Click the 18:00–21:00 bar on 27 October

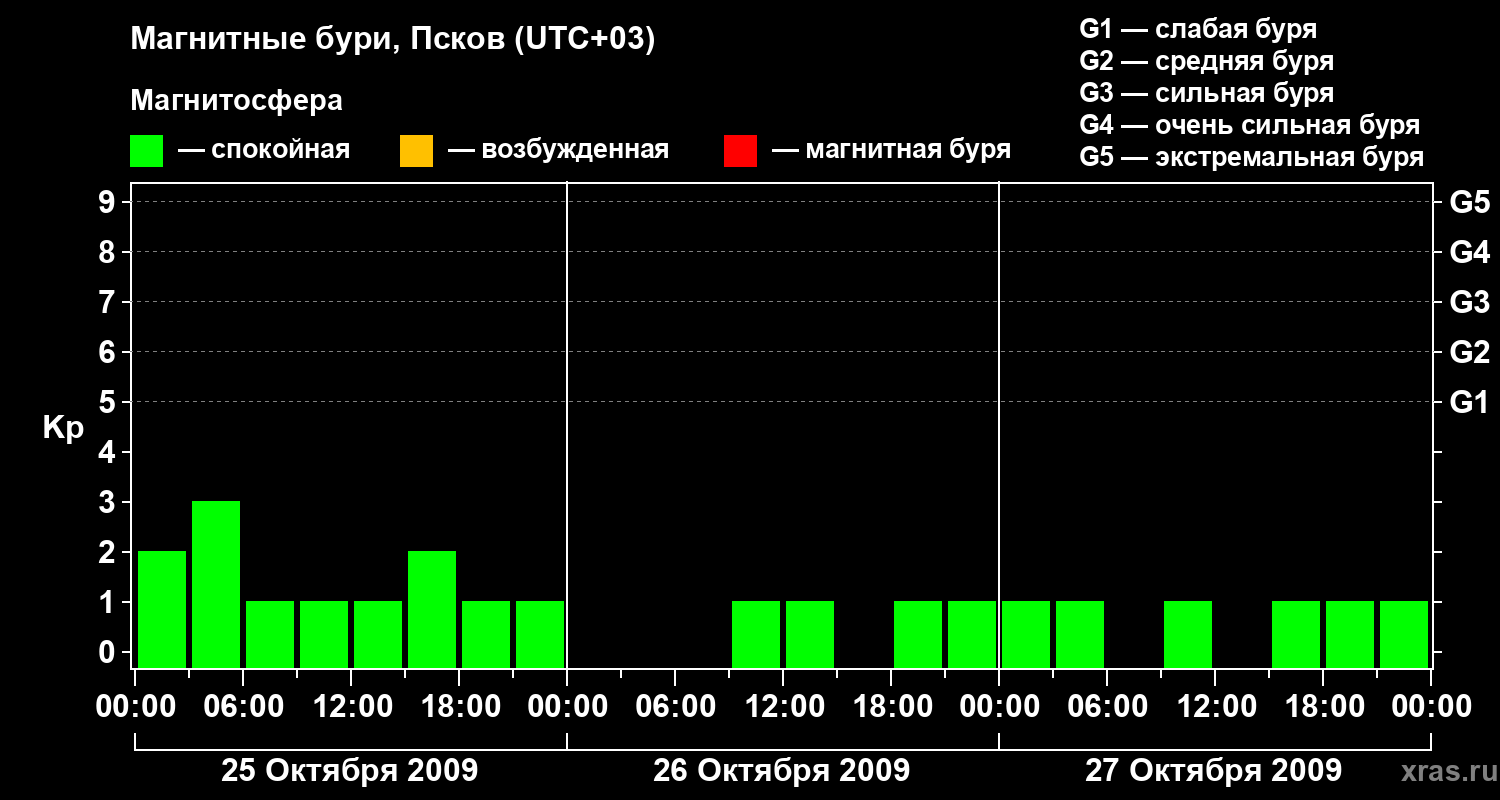pyautogui.click(x=1350, y=634)
